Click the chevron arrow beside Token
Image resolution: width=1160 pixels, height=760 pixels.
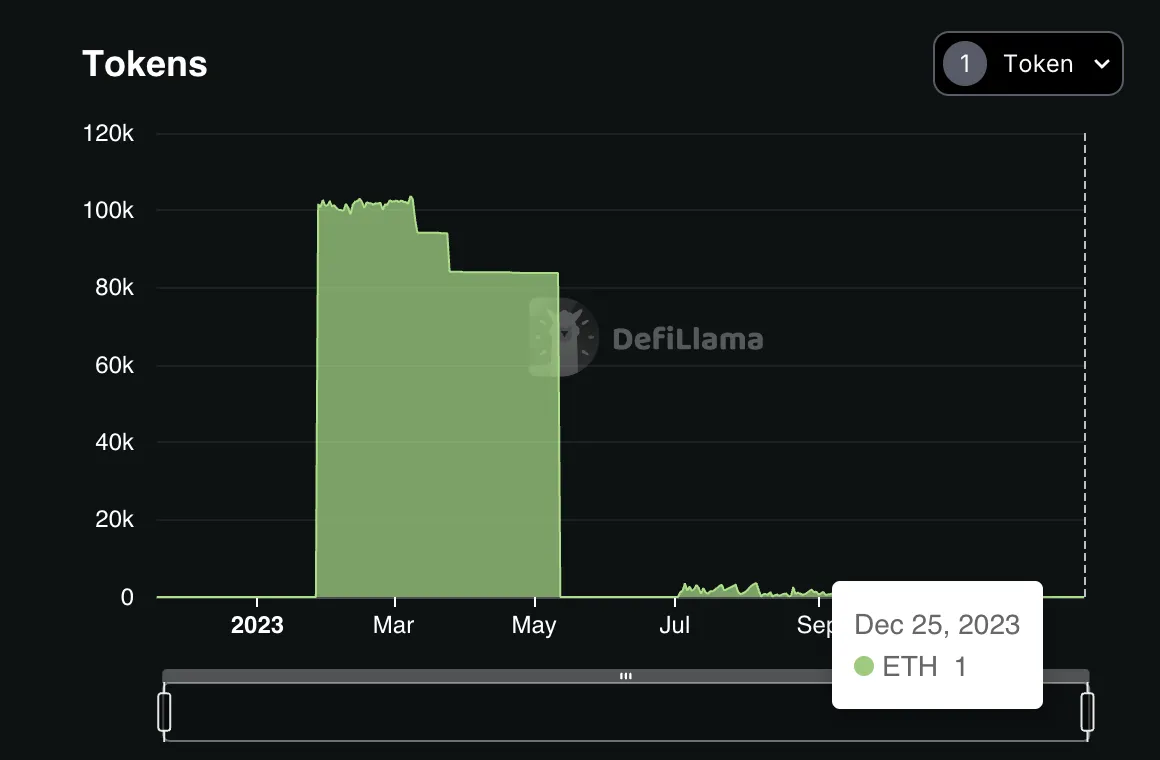tap(1102, 64)
